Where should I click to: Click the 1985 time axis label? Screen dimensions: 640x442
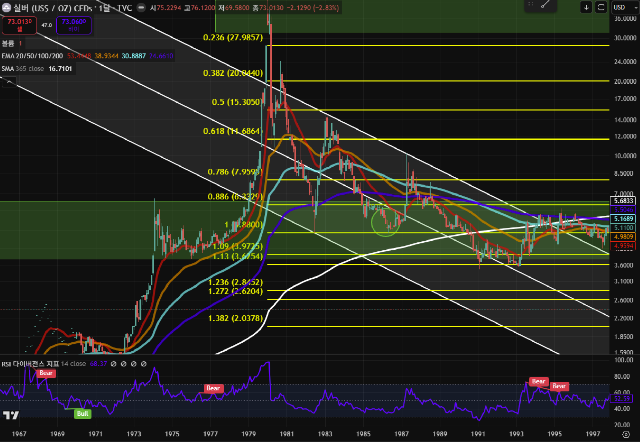(363, 434)
